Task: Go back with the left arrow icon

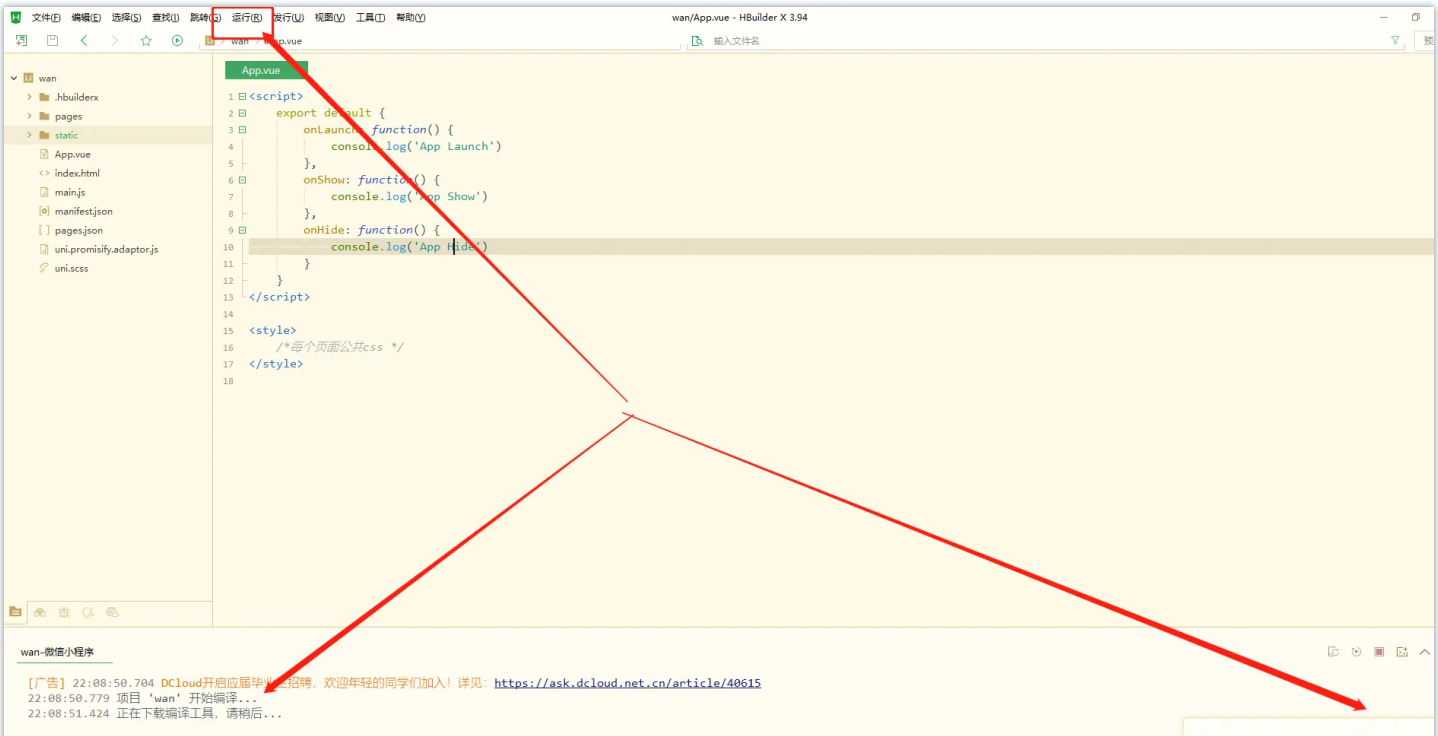Action: tap(84, 41)
